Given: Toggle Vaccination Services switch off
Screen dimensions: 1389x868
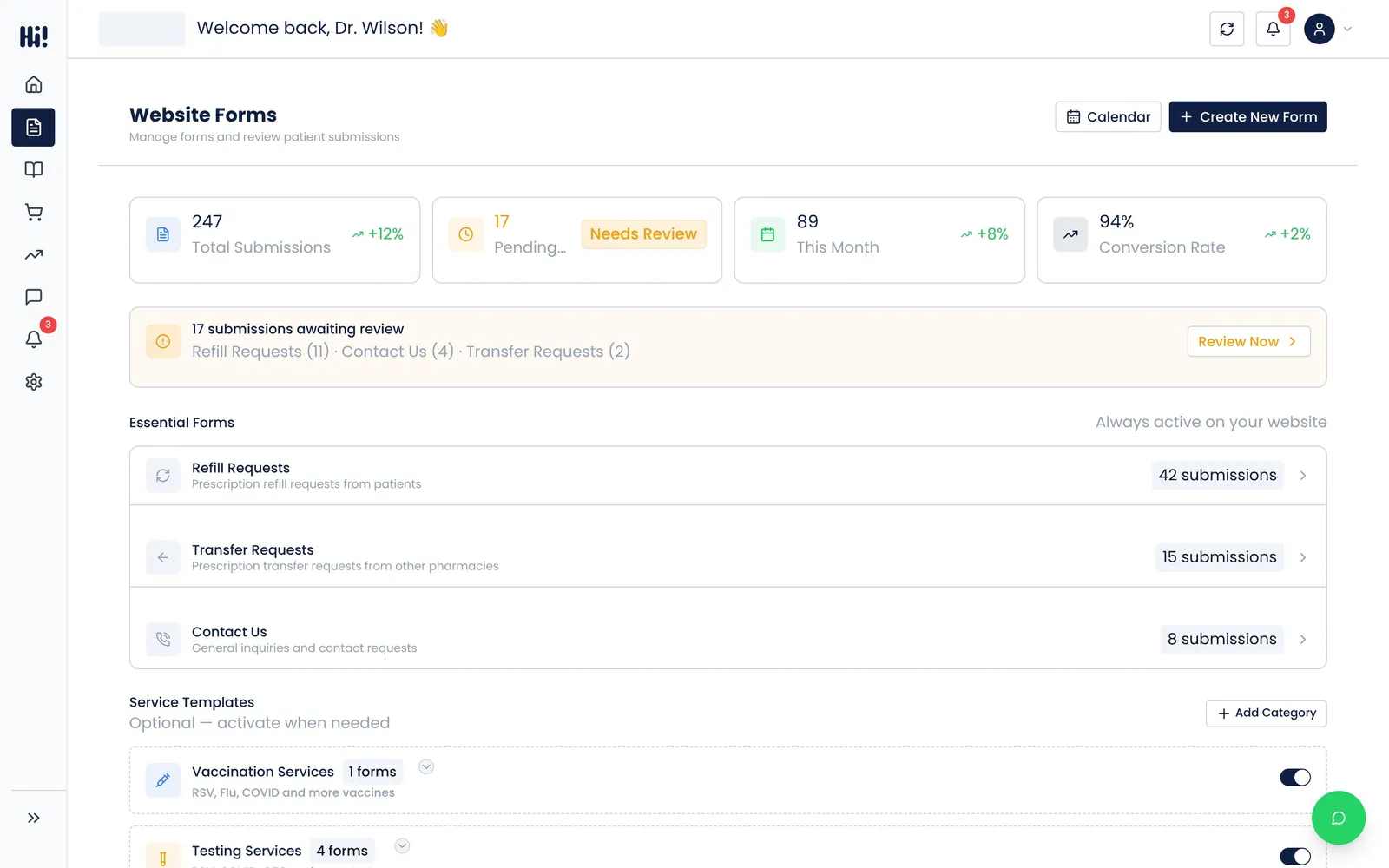Looking at the screenshot, I should click(1295, 778).
